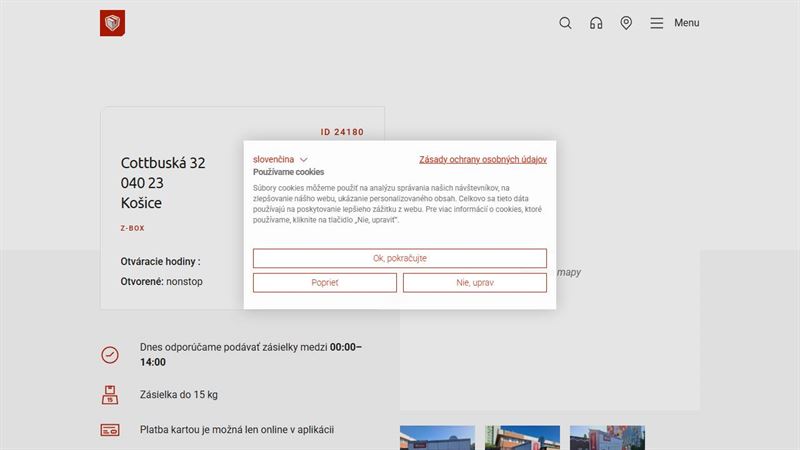800x450 pixels.
Task: Click the Dnes odporúčame podávať zásielky text
Action: 251,354
